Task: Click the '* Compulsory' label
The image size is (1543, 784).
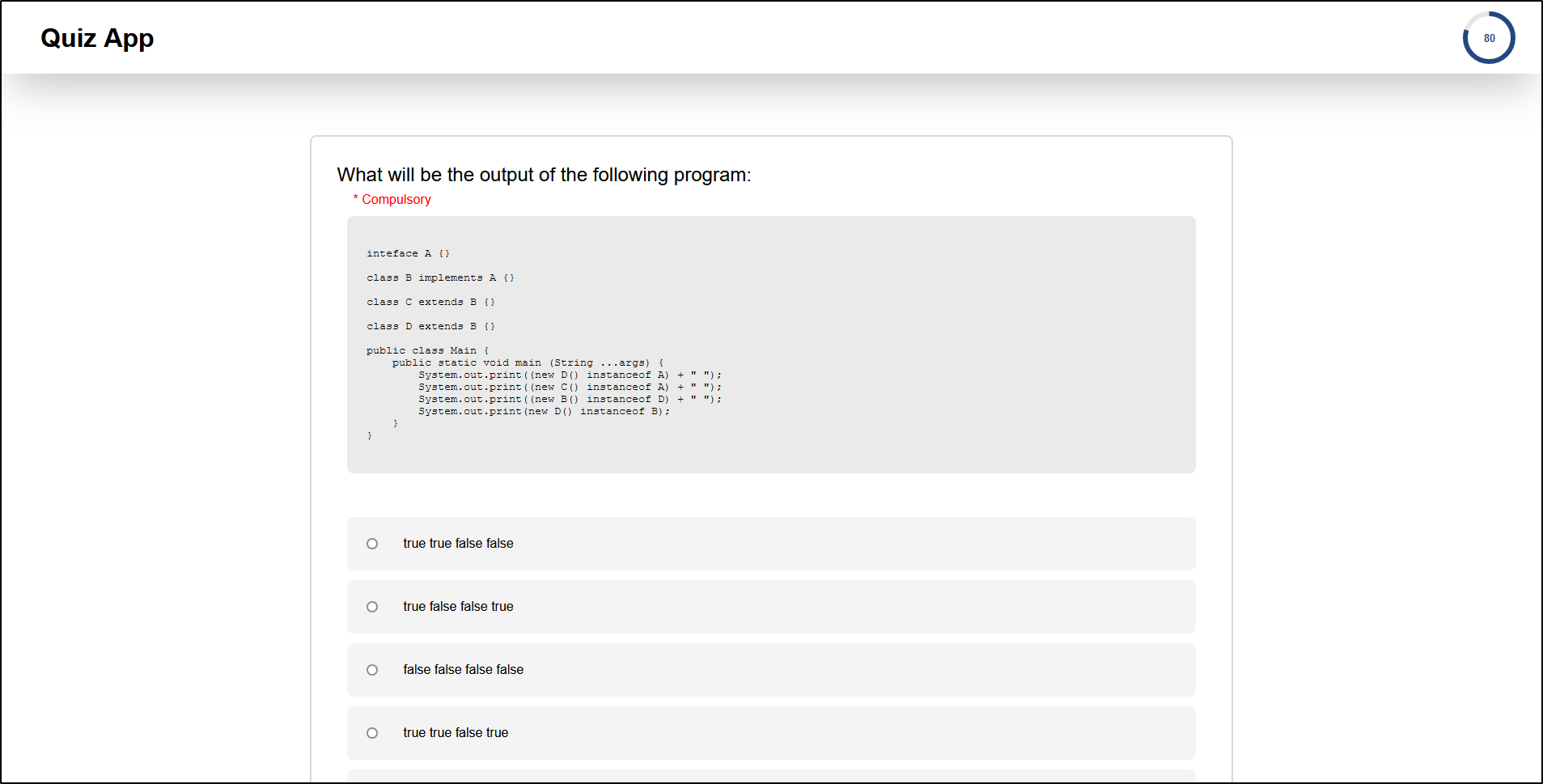Action: (392, 199)
